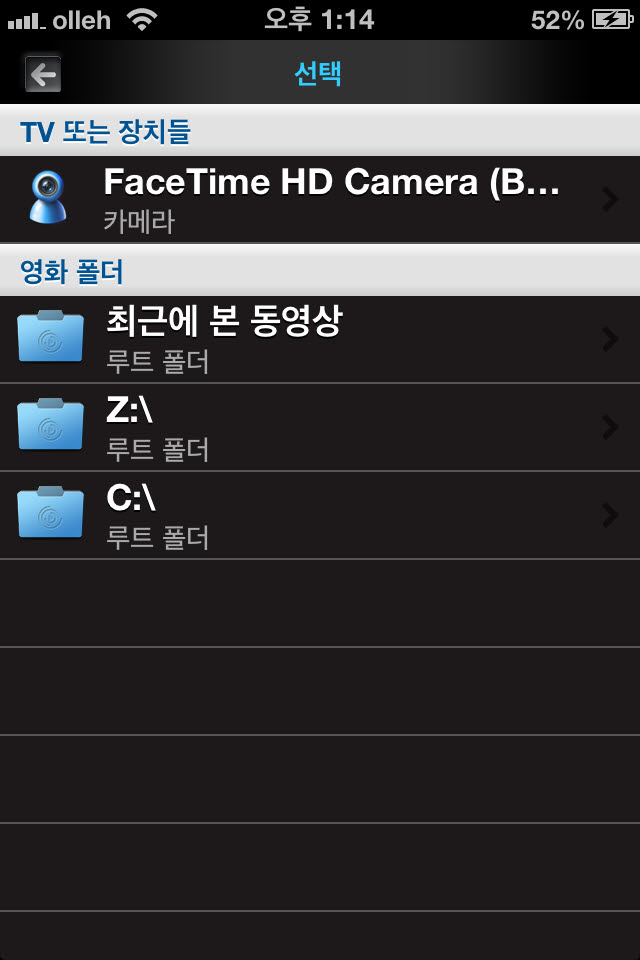Select the FaceTime HD Camera list entry
Screen dimensions: 640x960
tap(320, 200)
